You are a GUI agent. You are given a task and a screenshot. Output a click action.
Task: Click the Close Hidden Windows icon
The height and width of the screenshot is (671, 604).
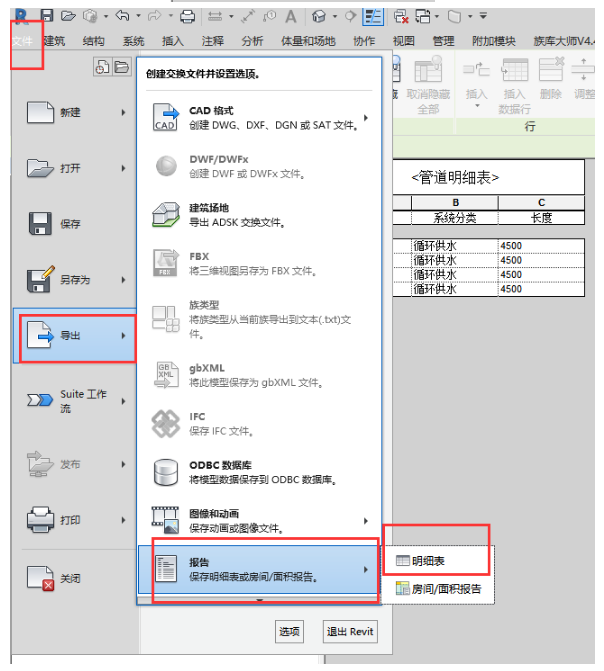401,17
